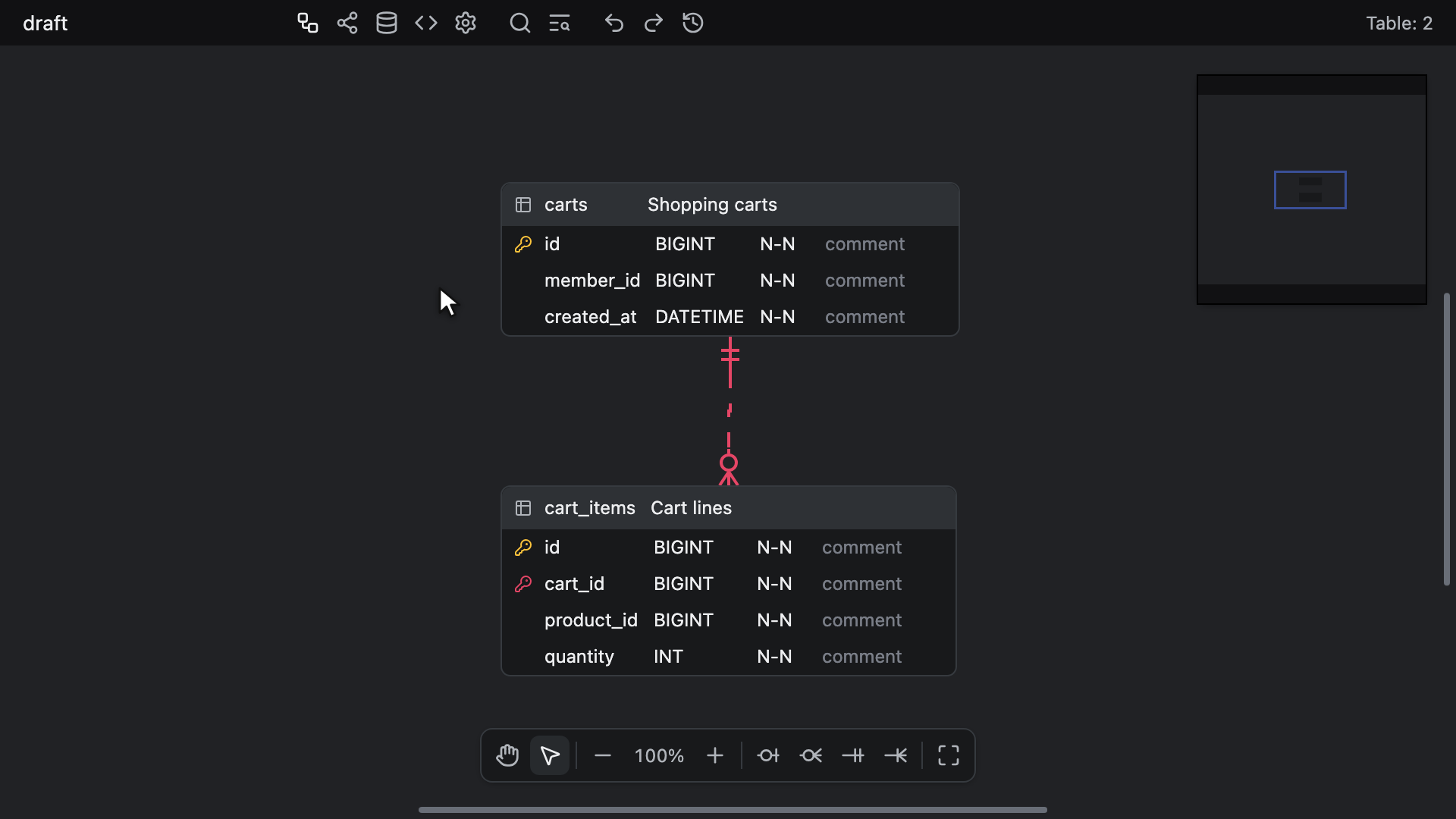Click cart_id column name

574,584
